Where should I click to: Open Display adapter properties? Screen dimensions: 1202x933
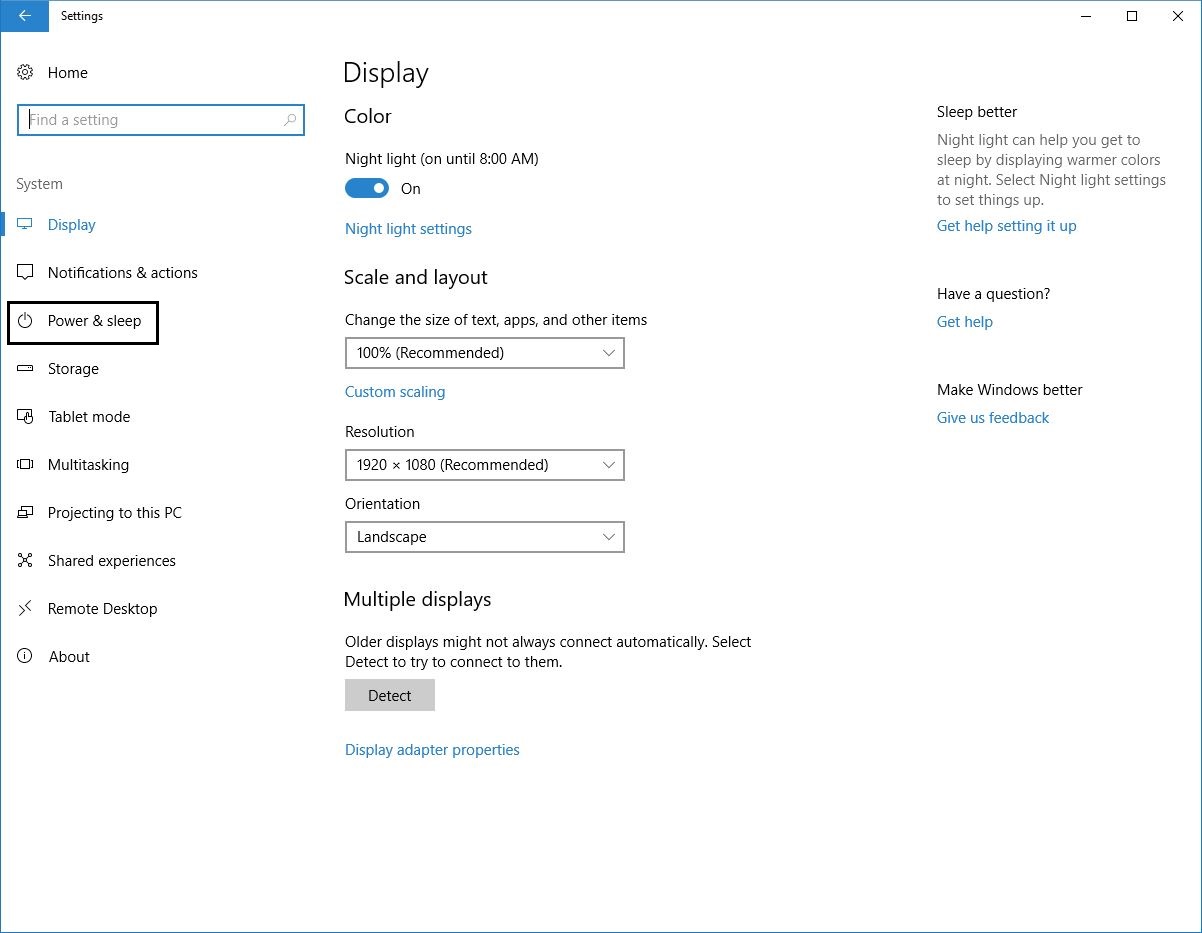pyautogui.click(x=432, y=749)
